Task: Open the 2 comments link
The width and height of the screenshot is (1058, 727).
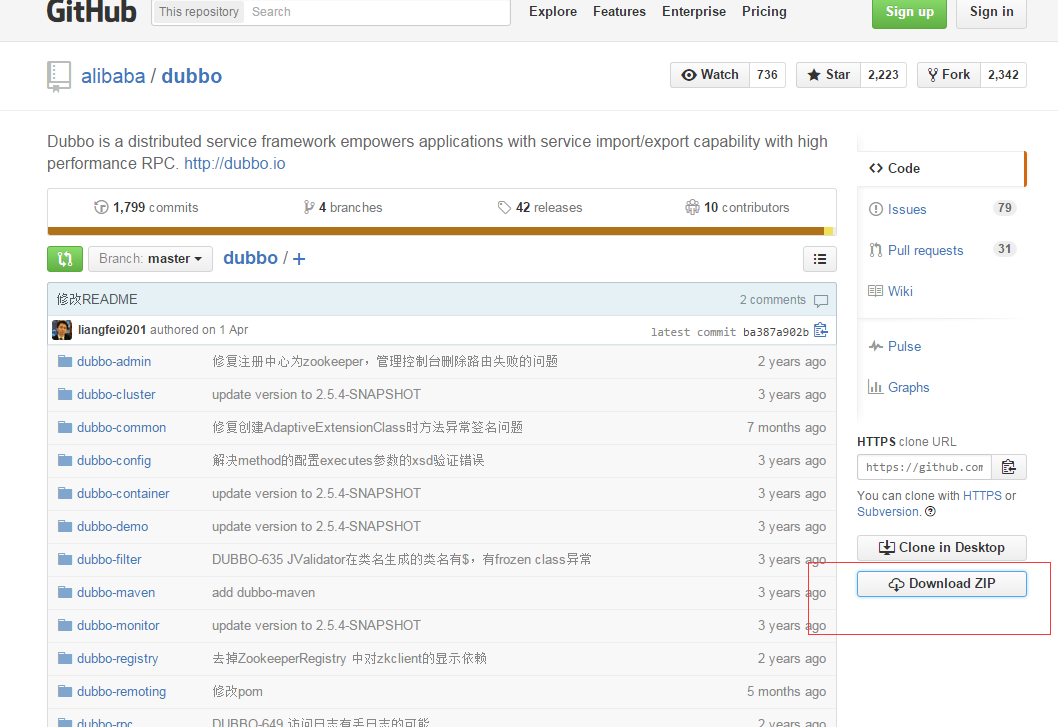Action: 773,300
